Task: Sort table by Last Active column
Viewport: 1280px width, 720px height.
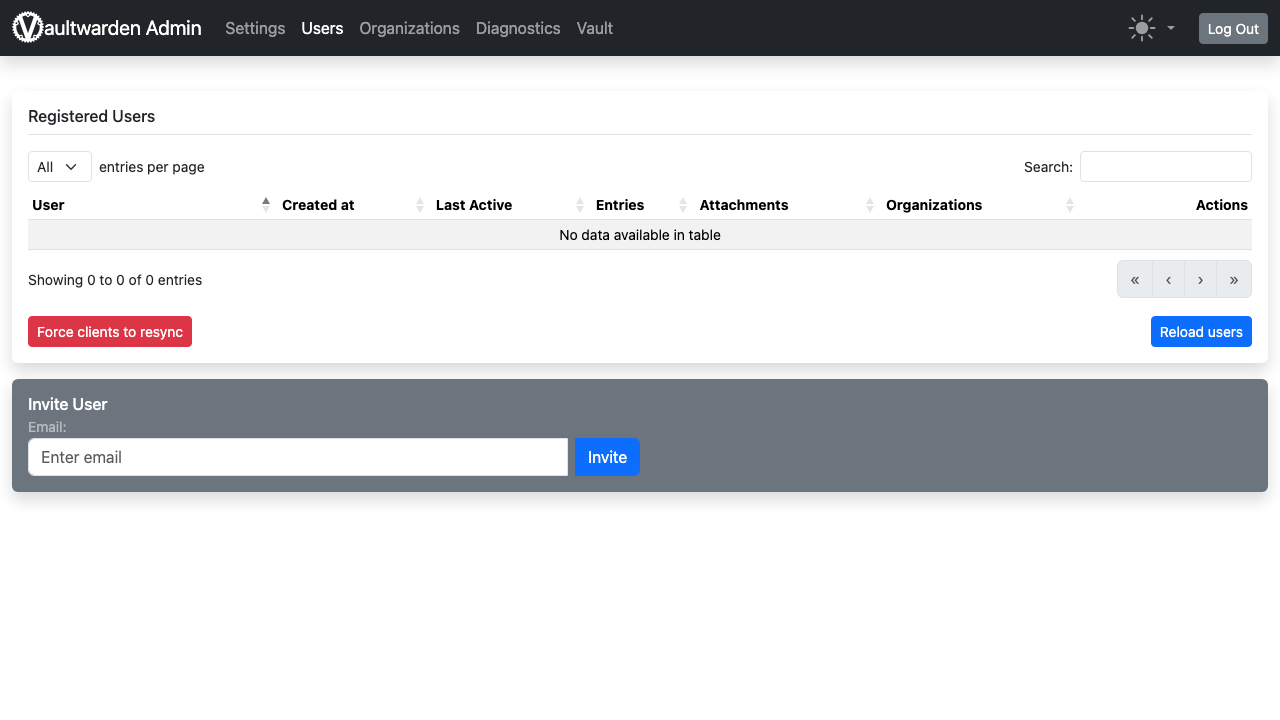Action: [511, 205]
